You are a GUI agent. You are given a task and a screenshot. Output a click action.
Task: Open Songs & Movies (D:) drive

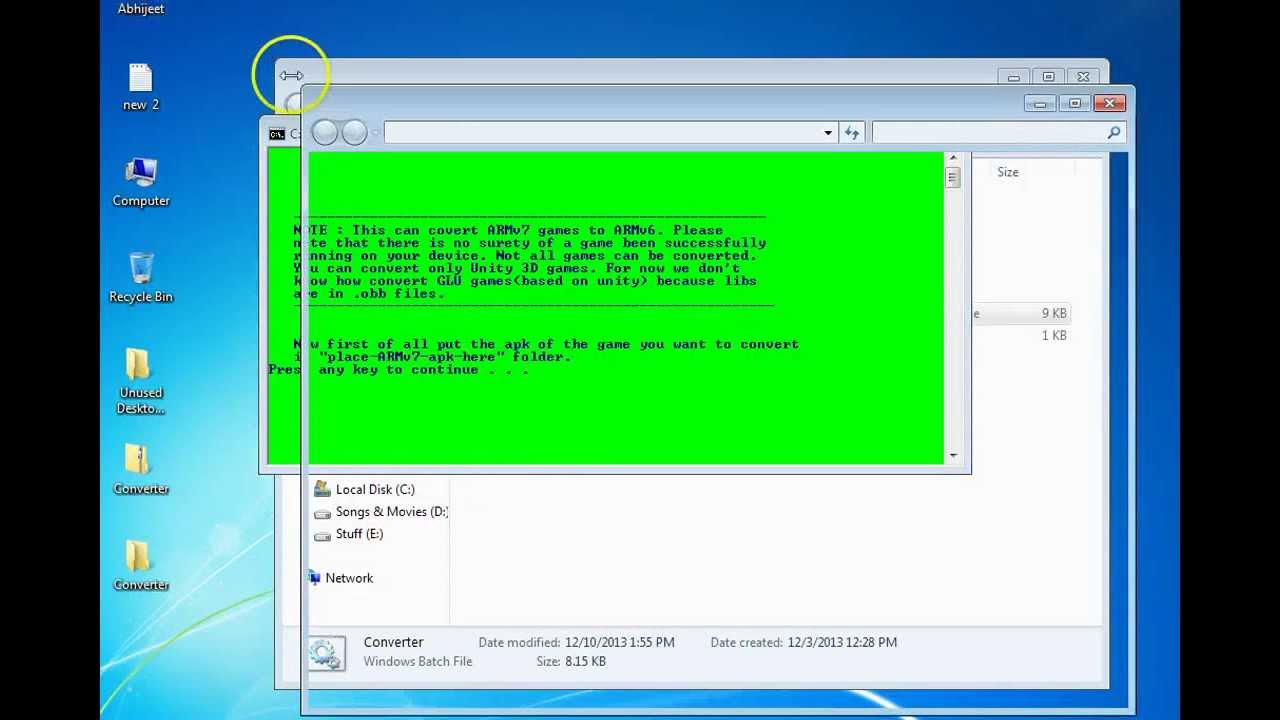pyautogui.click(x=380, y=511)
